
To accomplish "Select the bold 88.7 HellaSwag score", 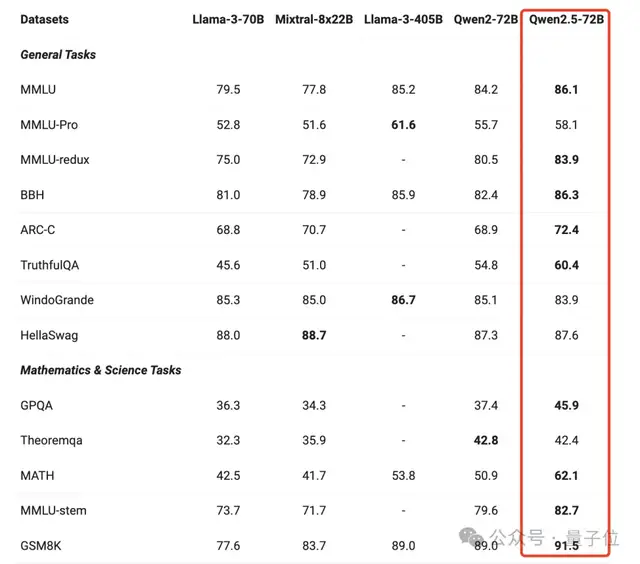I will [314, 335].
